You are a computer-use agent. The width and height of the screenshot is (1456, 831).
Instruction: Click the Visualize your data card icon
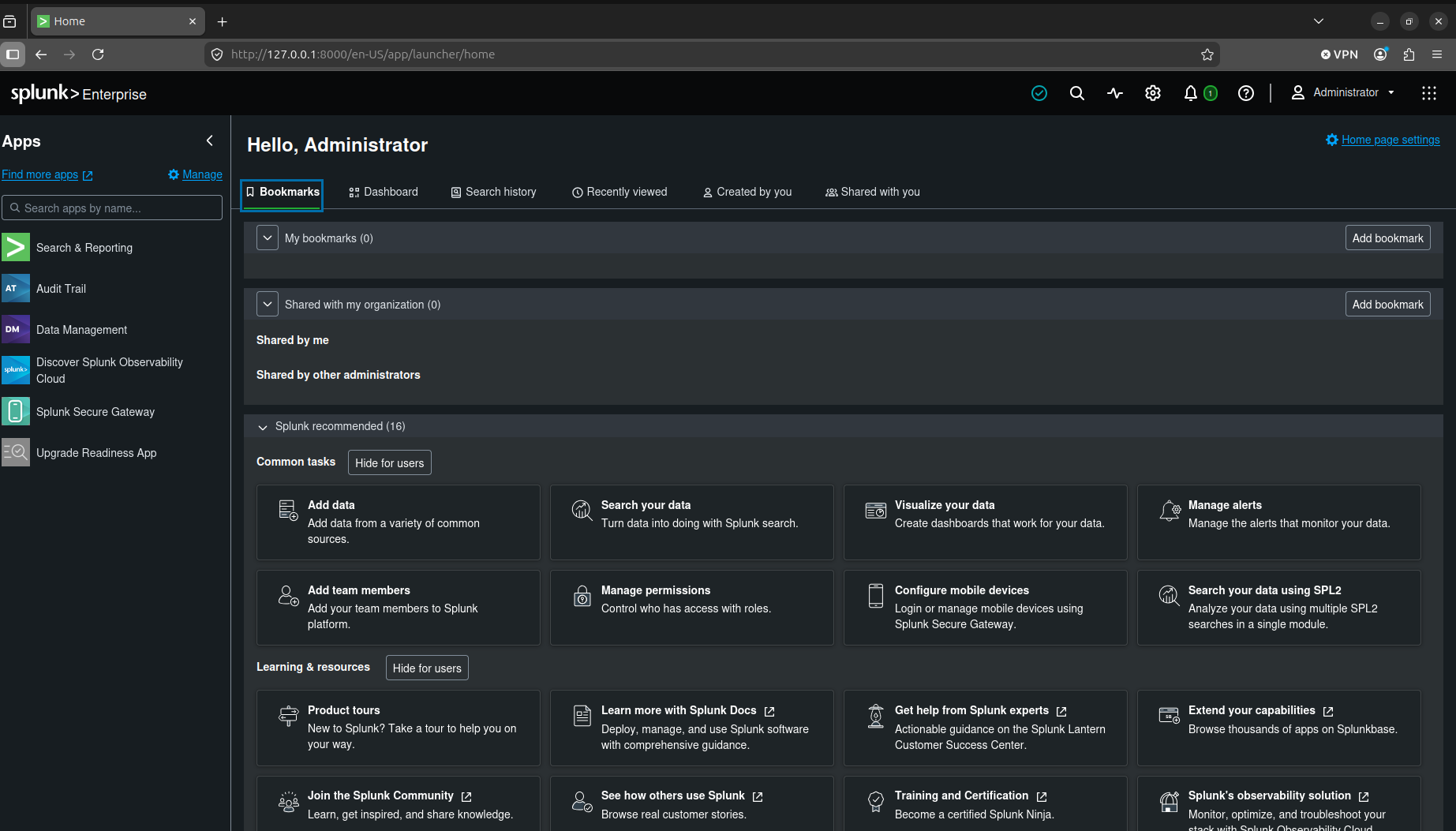coord(876,511)
